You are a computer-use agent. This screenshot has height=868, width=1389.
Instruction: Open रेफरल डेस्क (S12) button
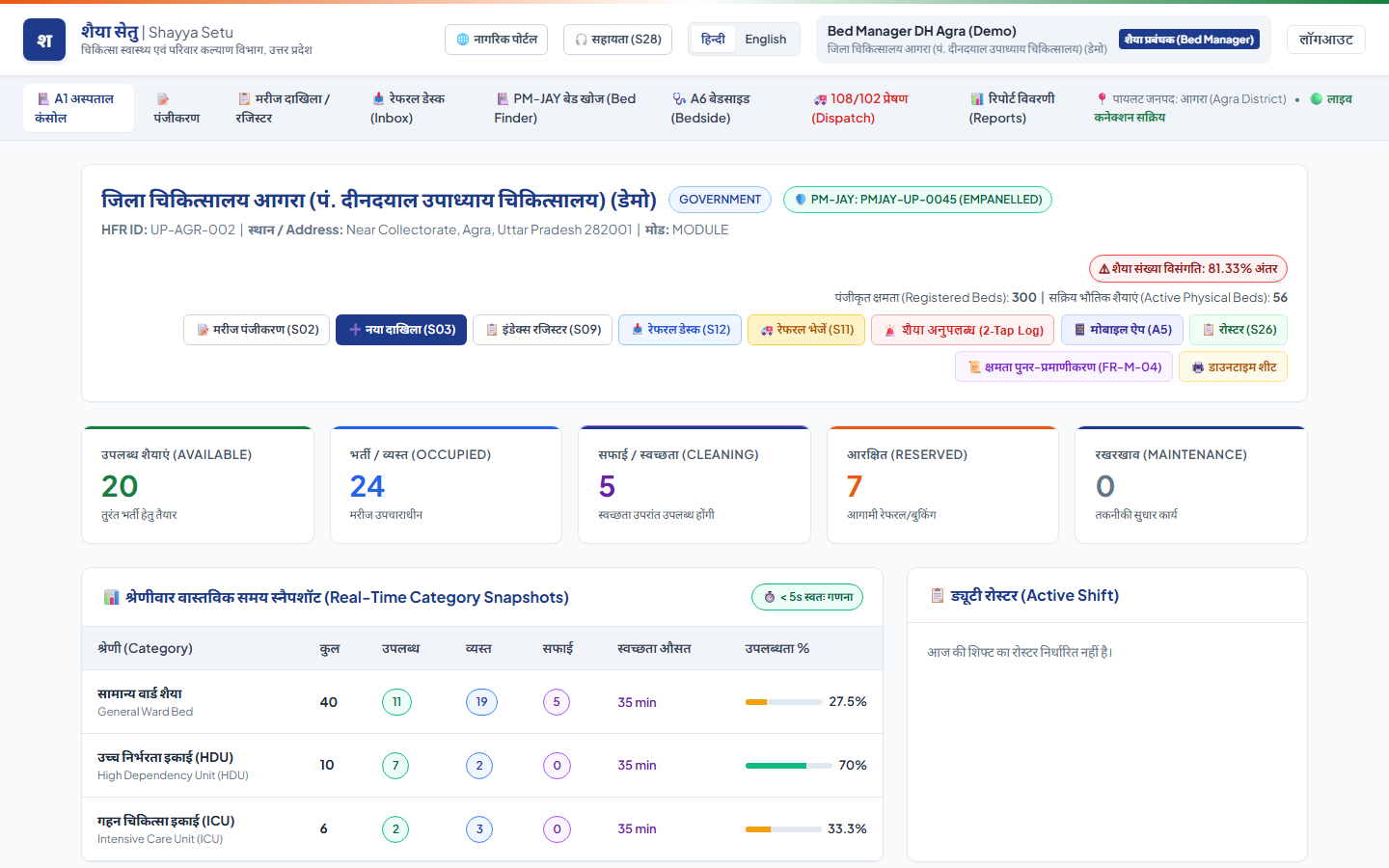(680, 330)
